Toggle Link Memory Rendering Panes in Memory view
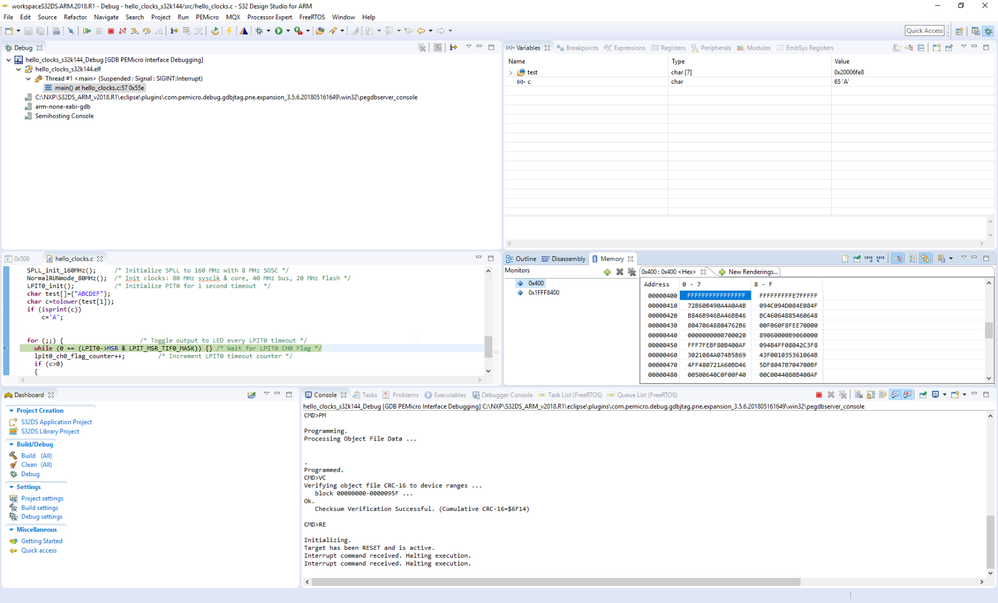 pyautogui.click(x=925, y=258)
